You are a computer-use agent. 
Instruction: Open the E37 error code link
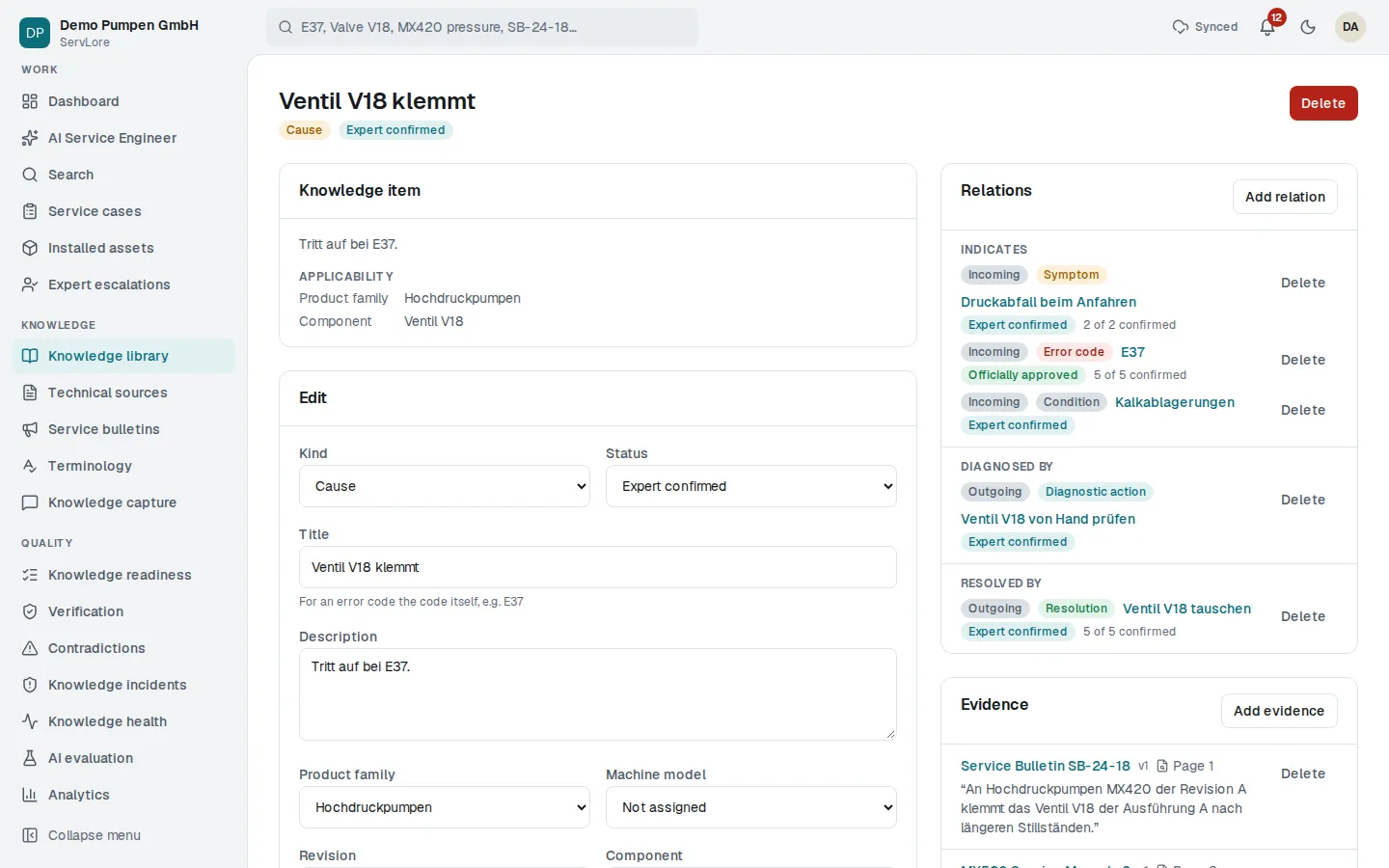[x=1132, y=352]
